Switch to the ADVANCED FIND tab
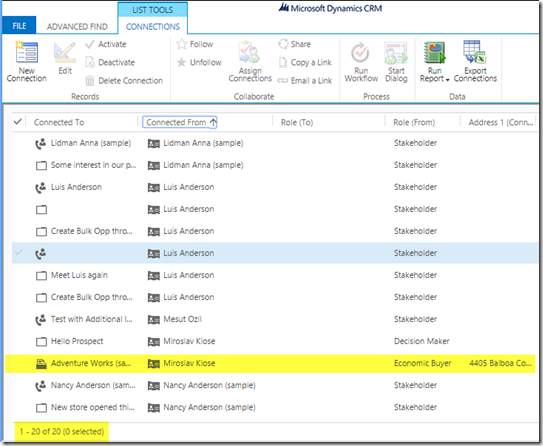 point(77,27)
